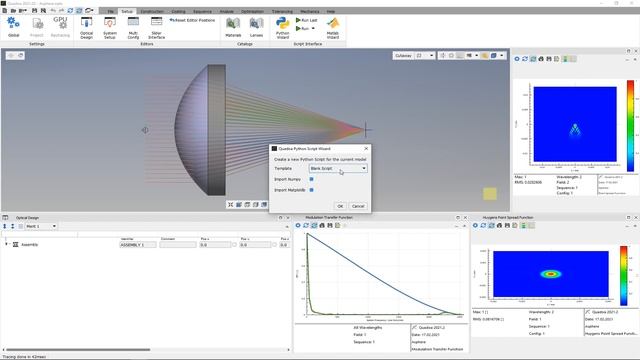640x360 pixels.
Task: Click the undo arrow in quick toolbar
Action: 53,11
